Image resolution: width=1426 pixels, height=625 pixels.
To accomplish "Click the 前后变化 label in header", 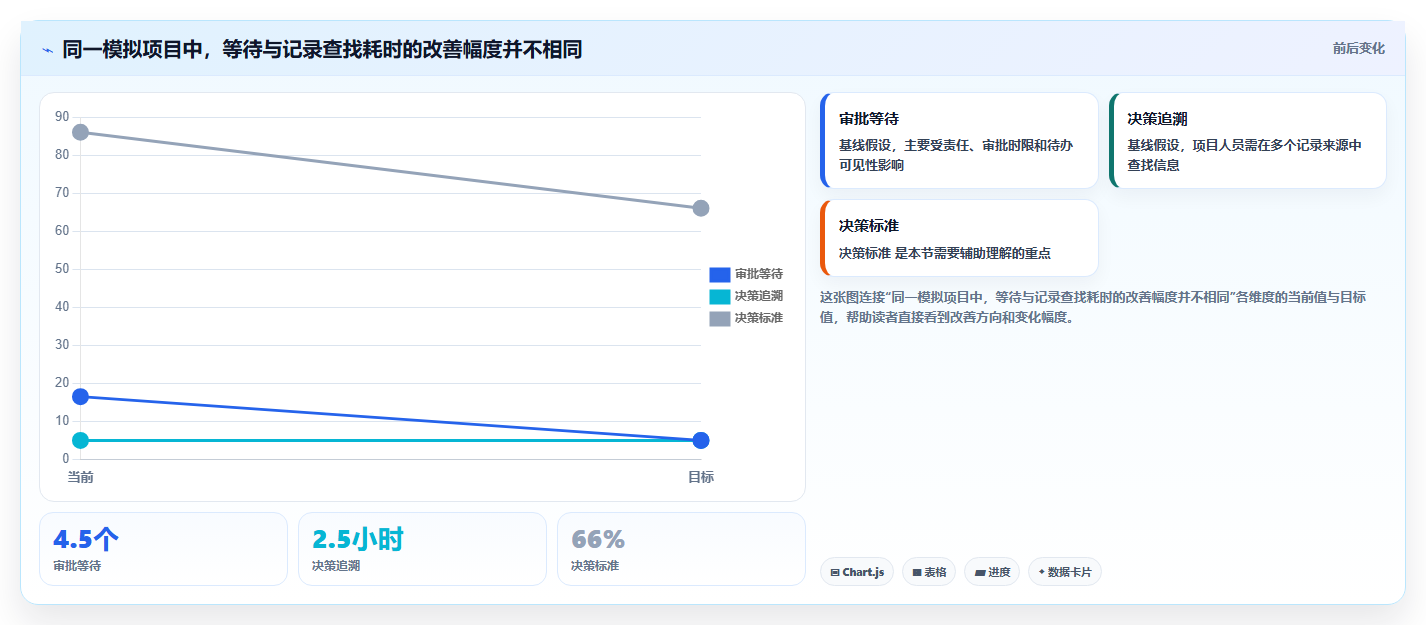I will pos(1359,48).
